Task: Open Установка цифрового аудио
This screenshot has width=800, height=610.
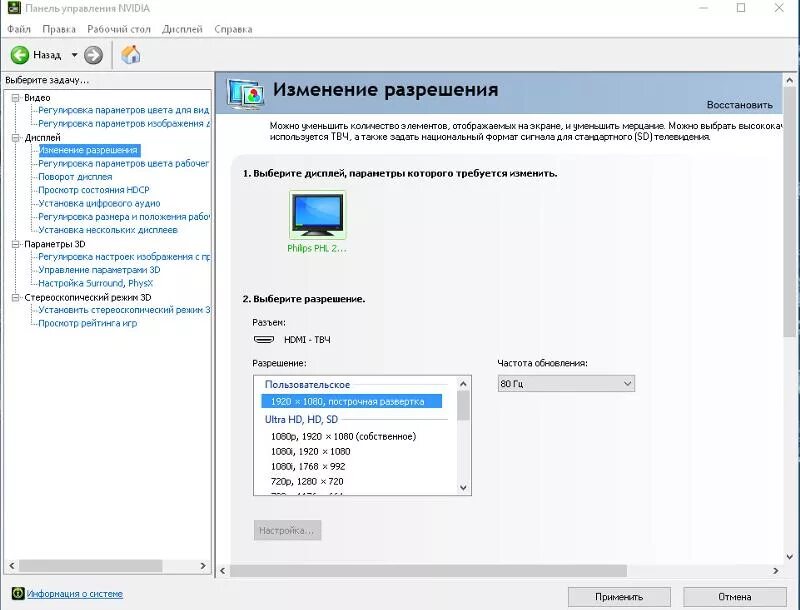Action: pyautogui.click(x=99, y=203)
